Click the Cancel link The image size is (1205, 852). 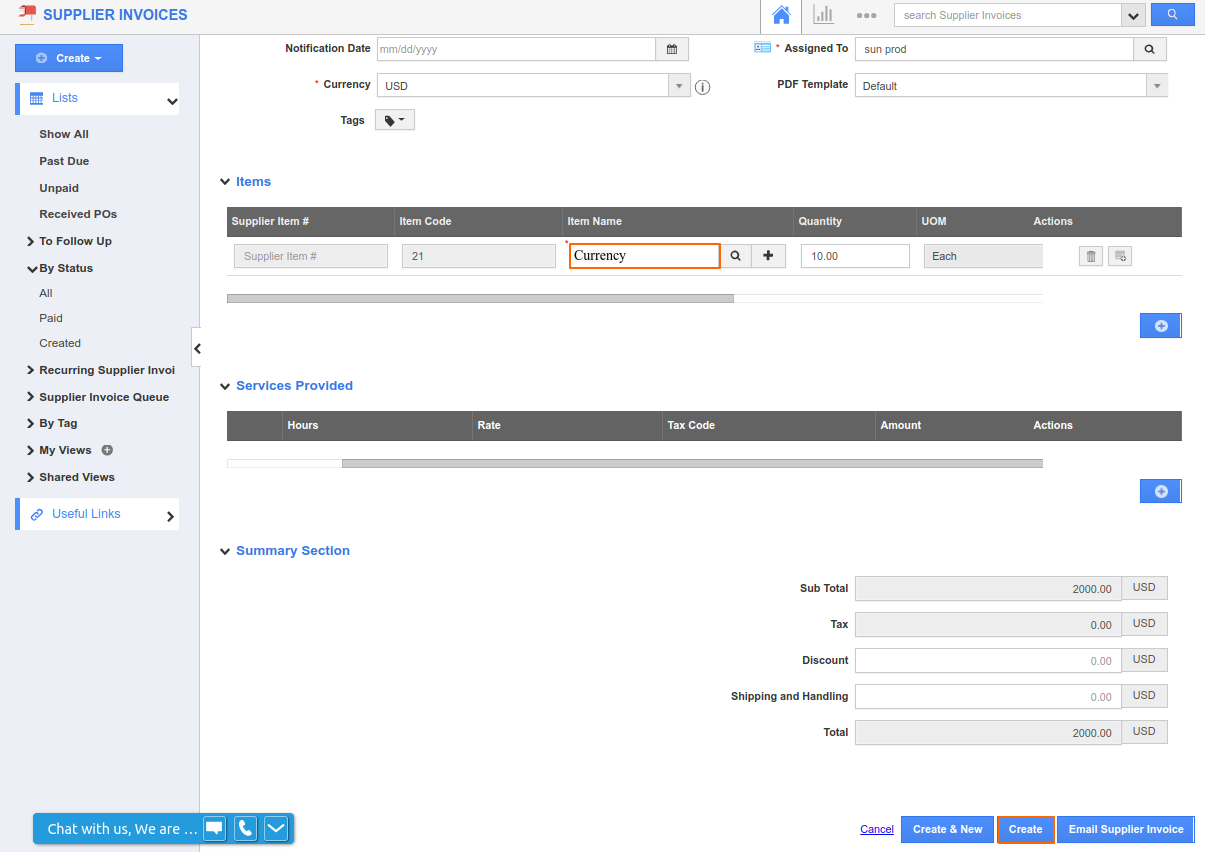pyautogui.click(x=877, y=829)
